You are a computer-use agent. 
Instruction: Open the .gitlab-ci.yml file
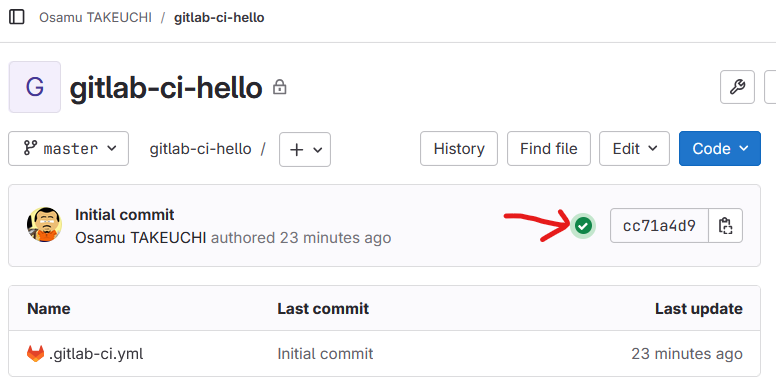click(x=96, y=354)
